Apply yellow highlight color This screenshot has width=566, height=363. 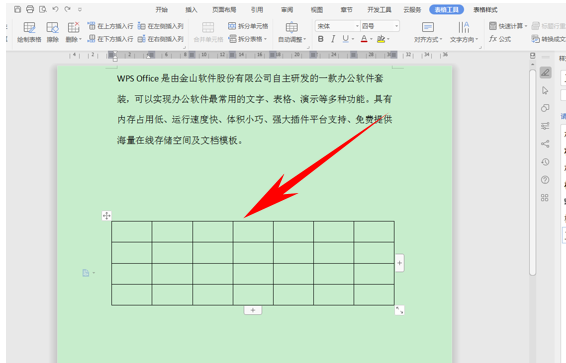[x=381, y=39]
